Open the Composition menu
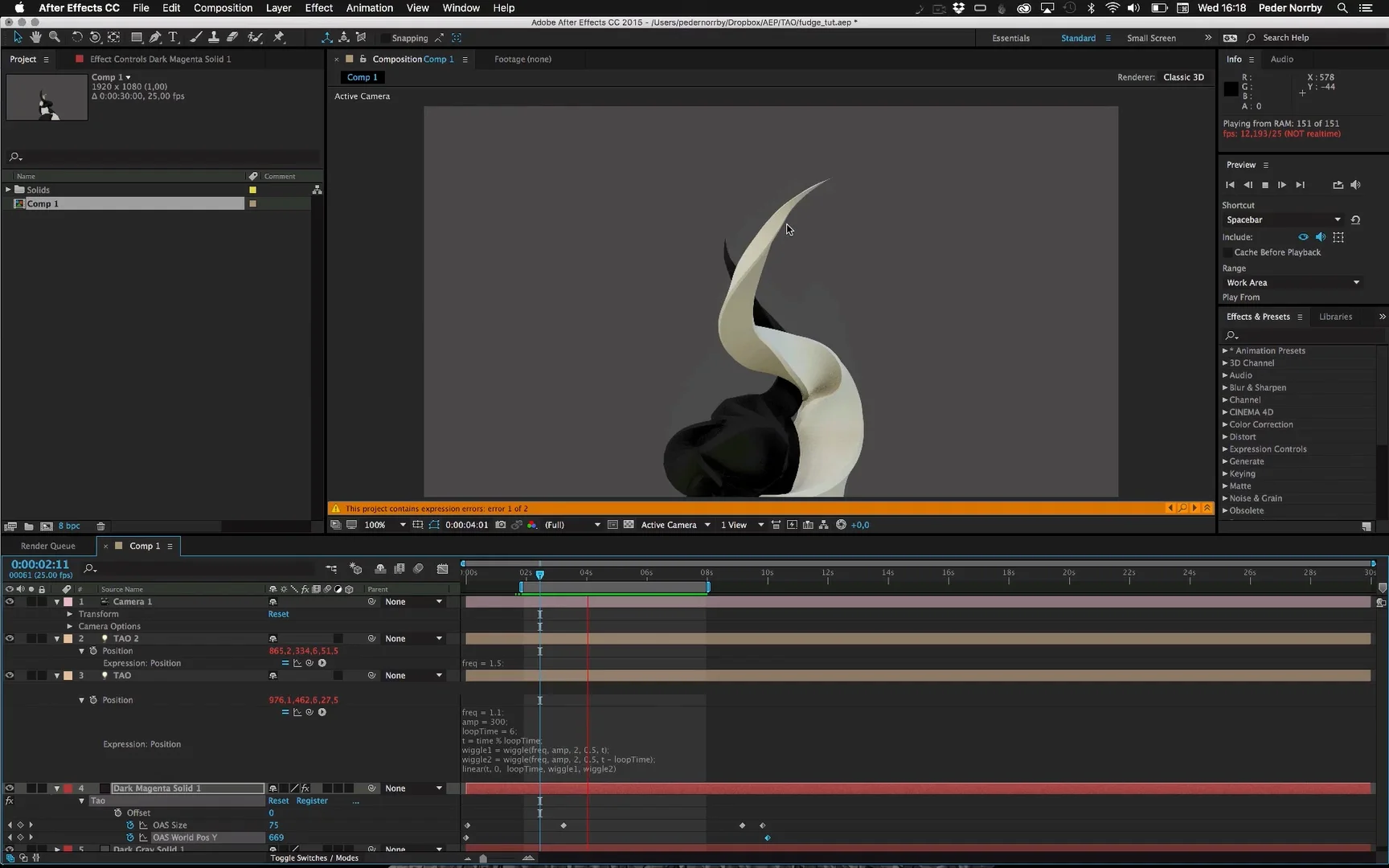Screen dimensions: 1389x868 223,8
